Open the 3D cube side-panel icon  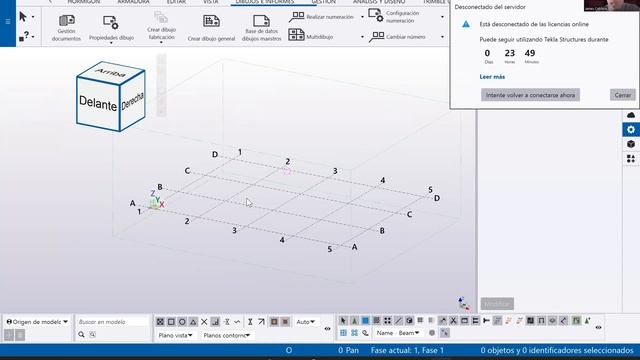631,144
